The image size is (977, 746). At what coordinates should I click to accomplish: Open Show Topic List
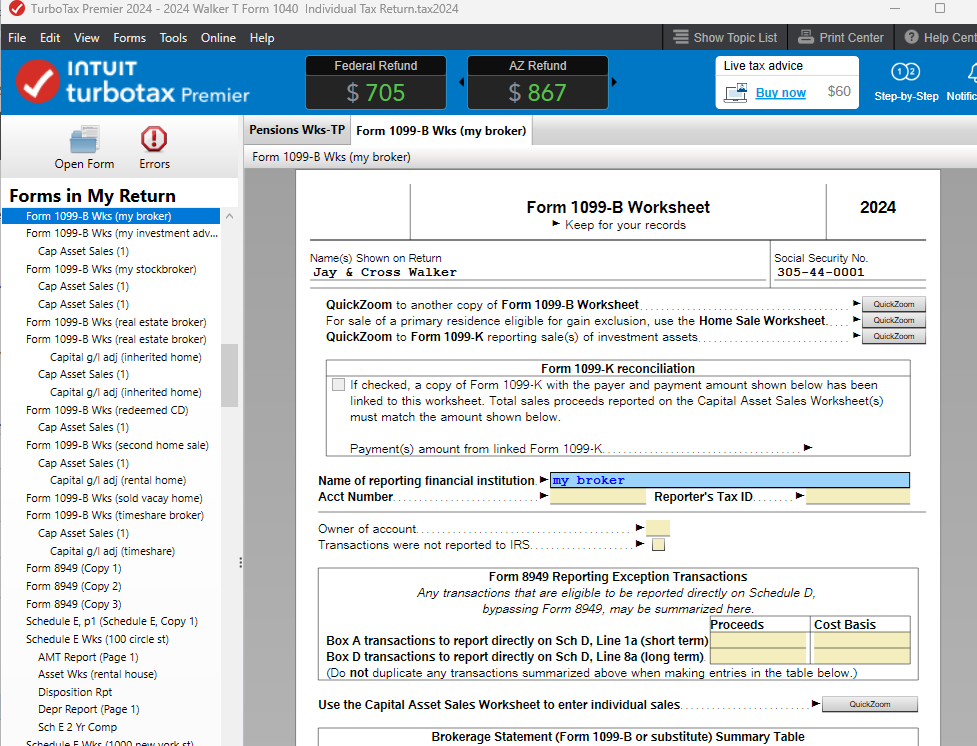pos(725,37)
